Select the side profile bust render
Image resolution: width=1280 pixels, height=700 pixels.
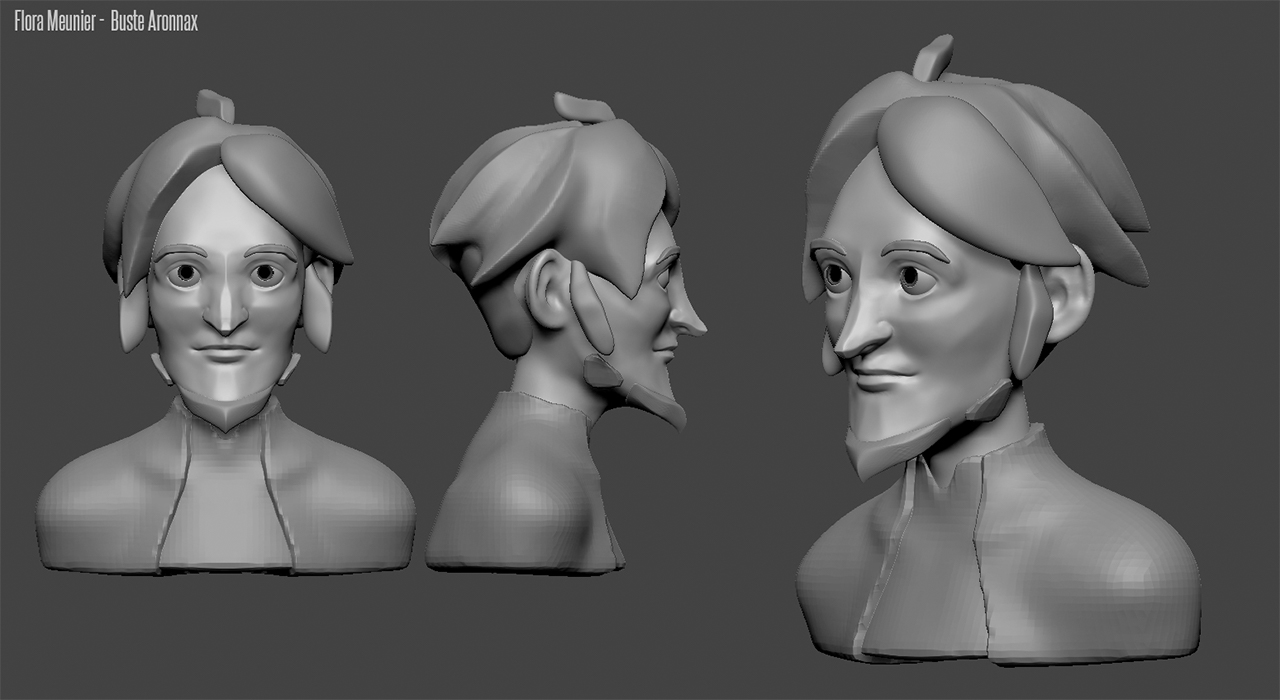(566, 333)
